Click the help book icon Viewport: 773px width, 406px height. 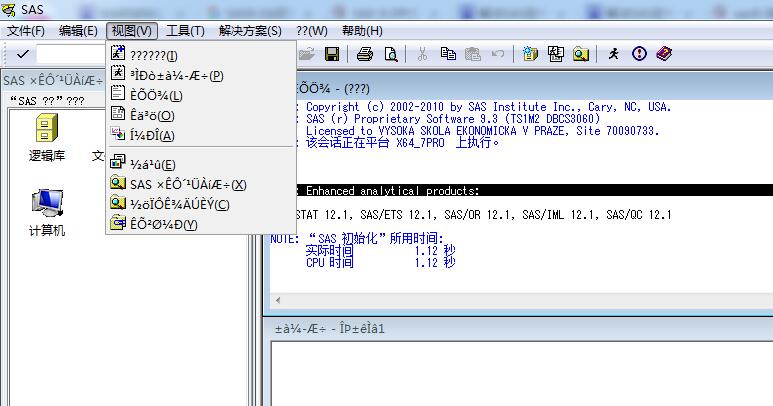[x=664, y=54]
